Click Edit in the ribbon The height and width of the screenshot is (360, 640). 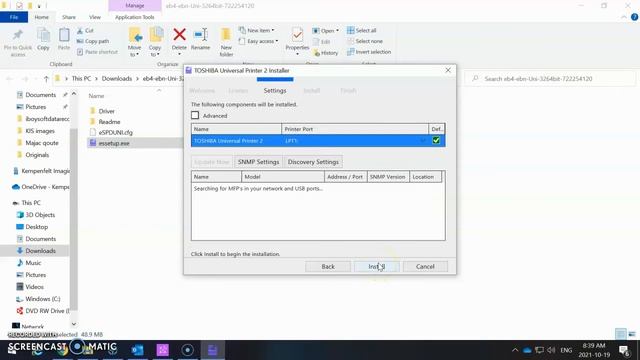pos(322,42)
